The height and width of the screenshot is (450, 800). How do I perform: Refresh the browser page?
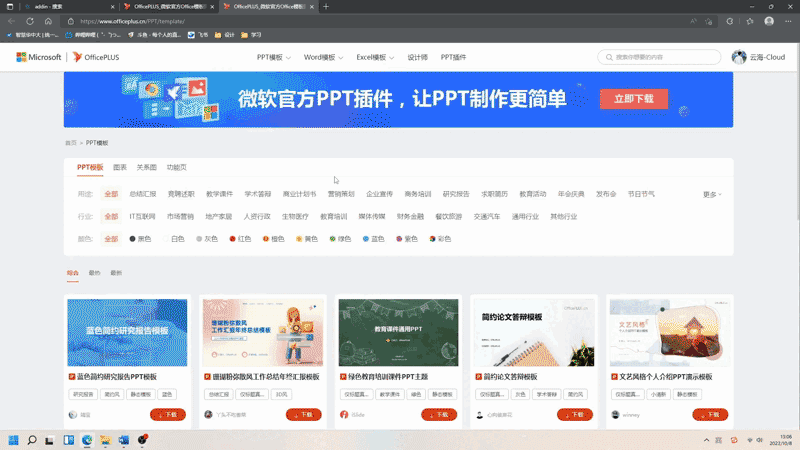(30, 21)
